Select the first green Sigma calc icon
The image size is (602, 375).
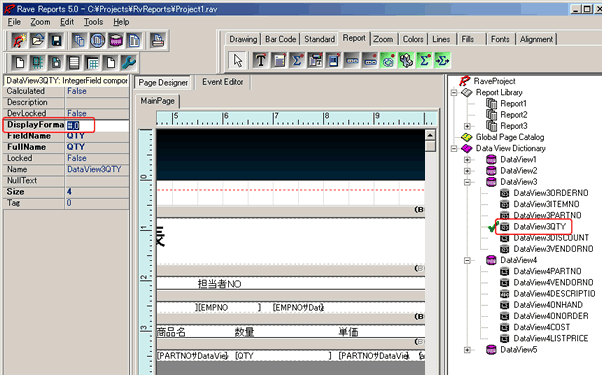pyautogui.click(x=424, y=60)
